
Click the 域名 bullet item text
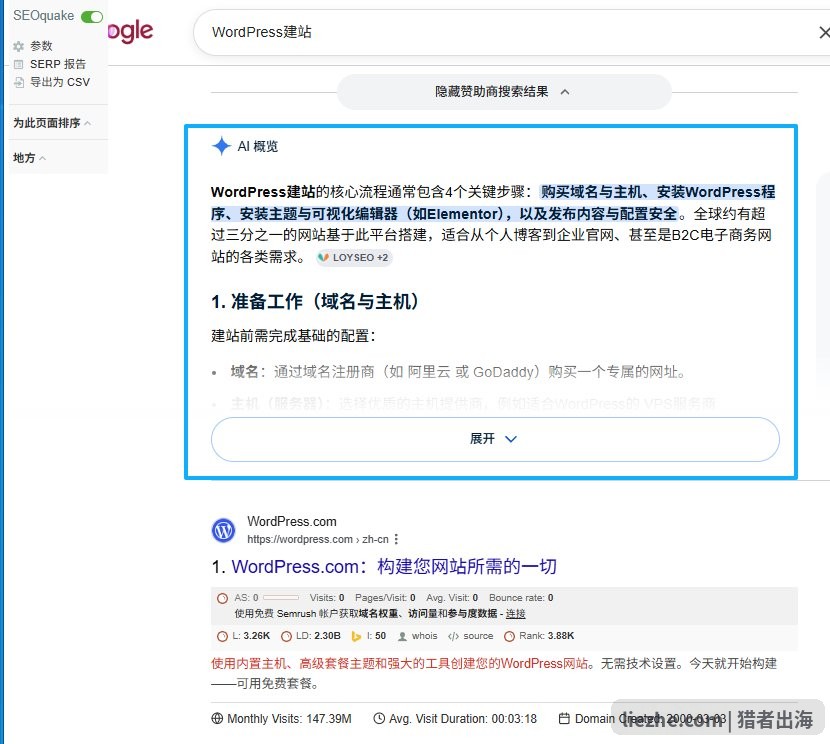coord(458,372)
